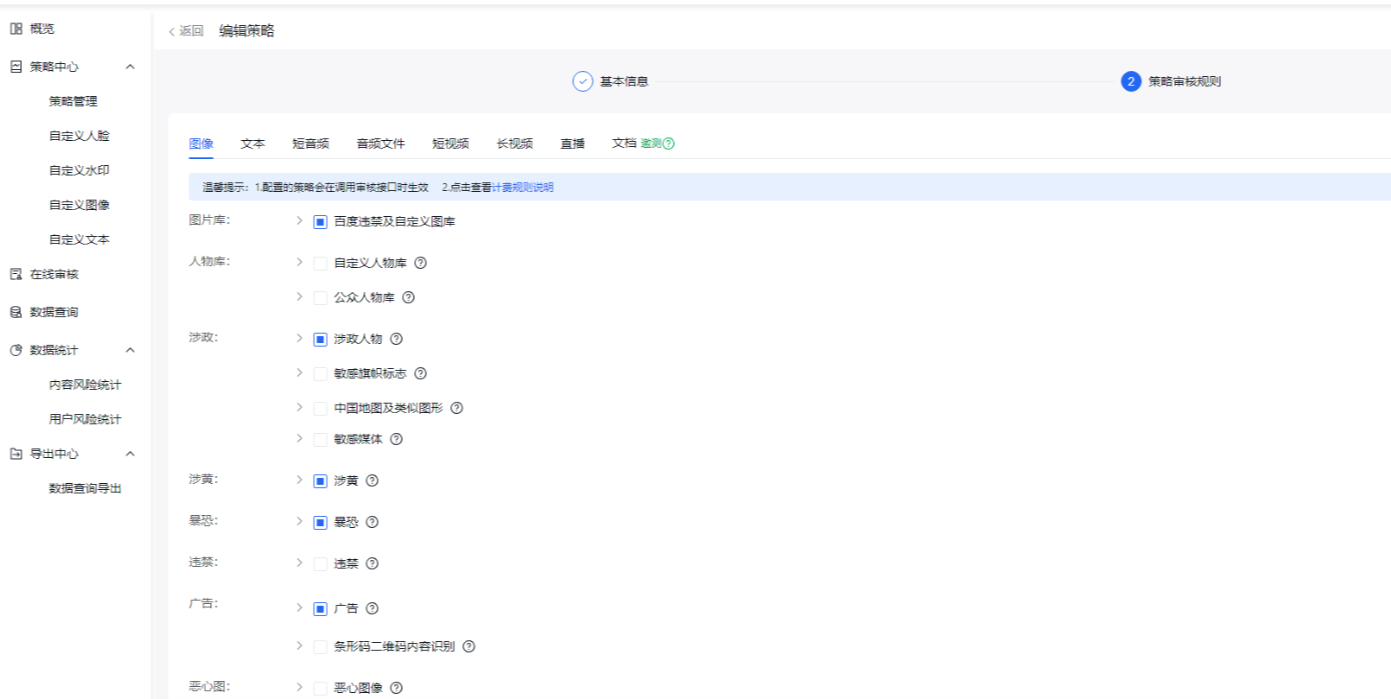
Task: Toggle the 广告 checkbox
Action: (x=320, y=608)
